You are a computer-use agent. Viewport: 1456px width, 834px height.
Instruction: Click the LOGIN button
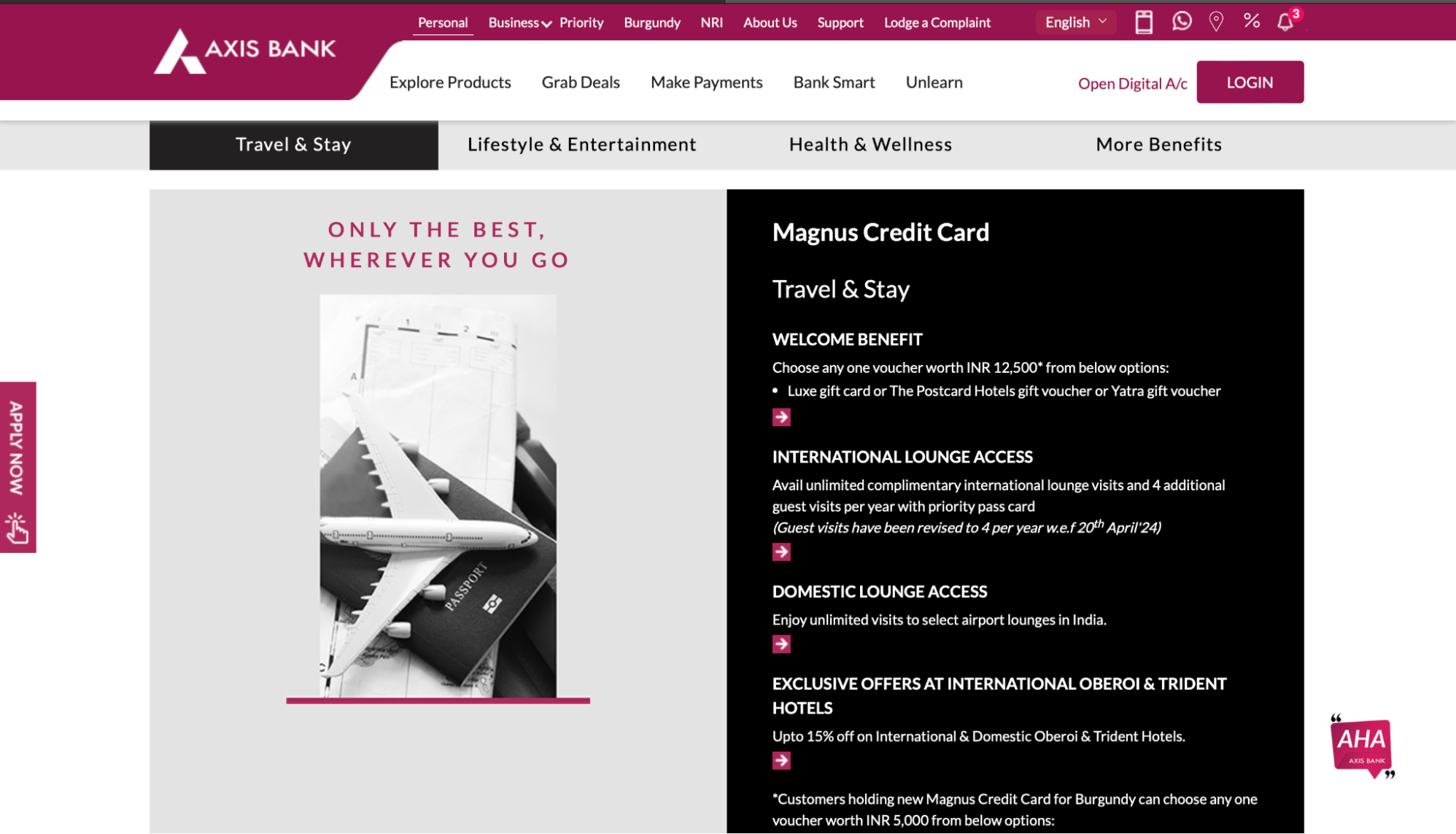tap(1250, 82)
